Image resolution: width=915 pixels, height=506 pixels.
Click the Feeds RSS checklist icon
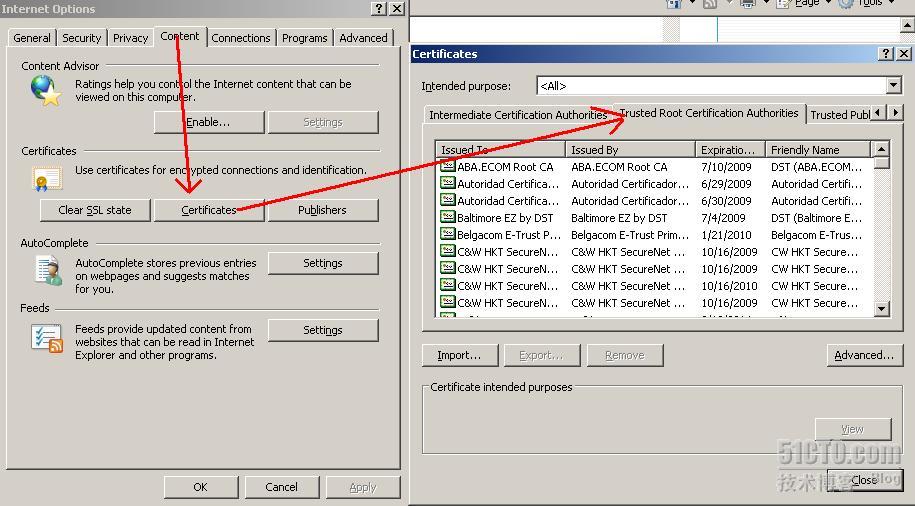[47, 339]
